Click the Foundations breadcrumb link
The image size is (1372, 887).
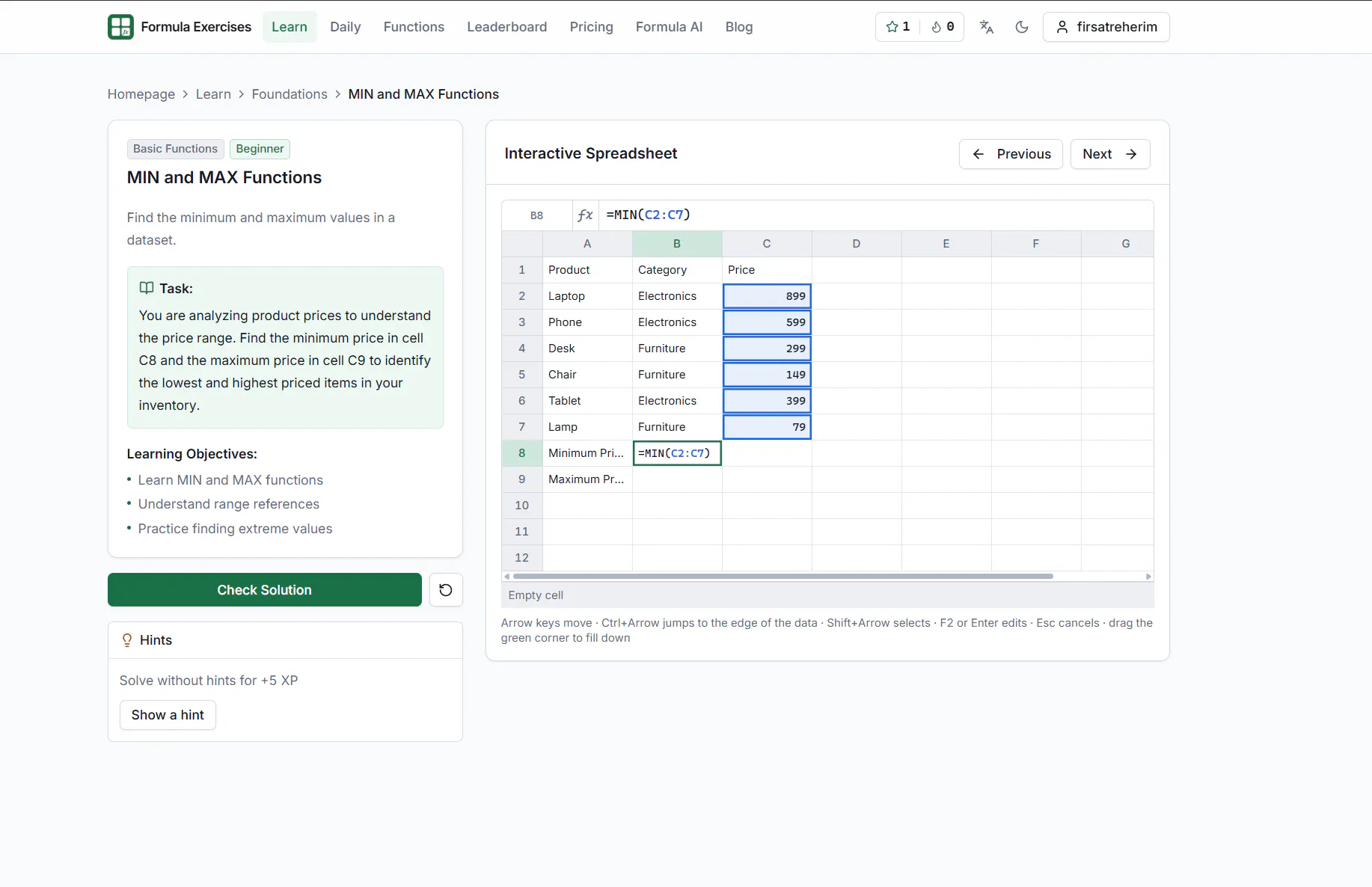[290, 94]
